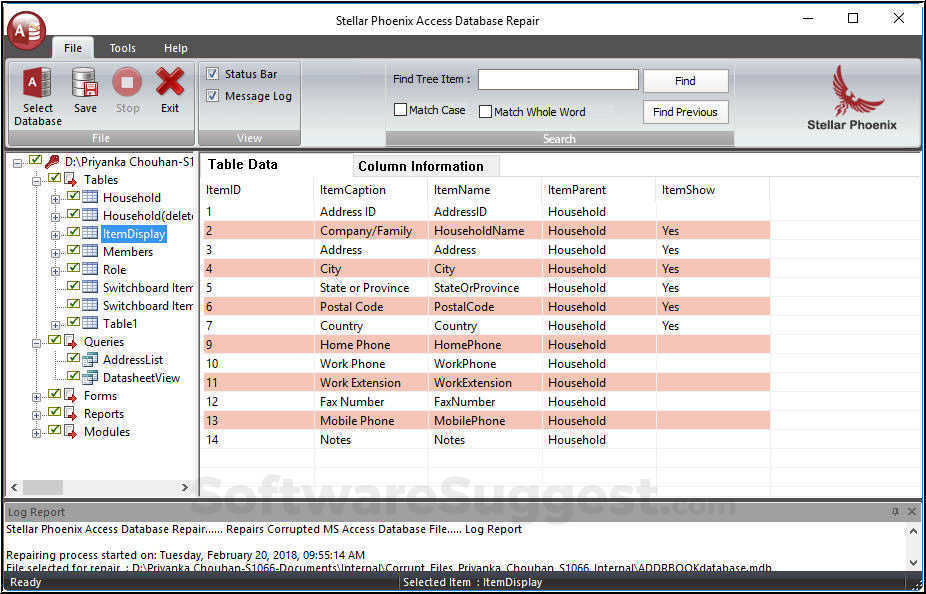Collapse the Queries node
This screenshot has width=926, height=594.
click(x=37, y=344)
